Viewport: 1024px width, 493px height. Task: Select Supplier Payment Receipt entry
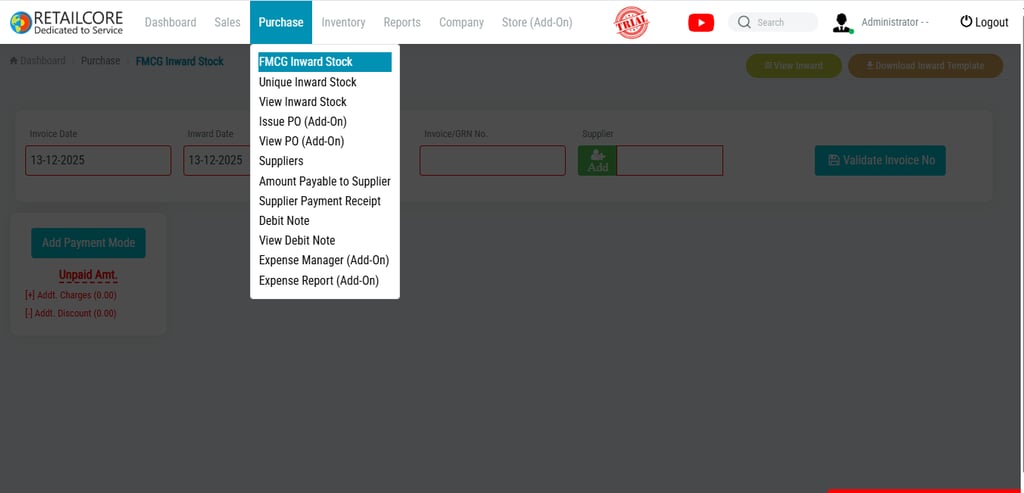[x=320, y=201]
